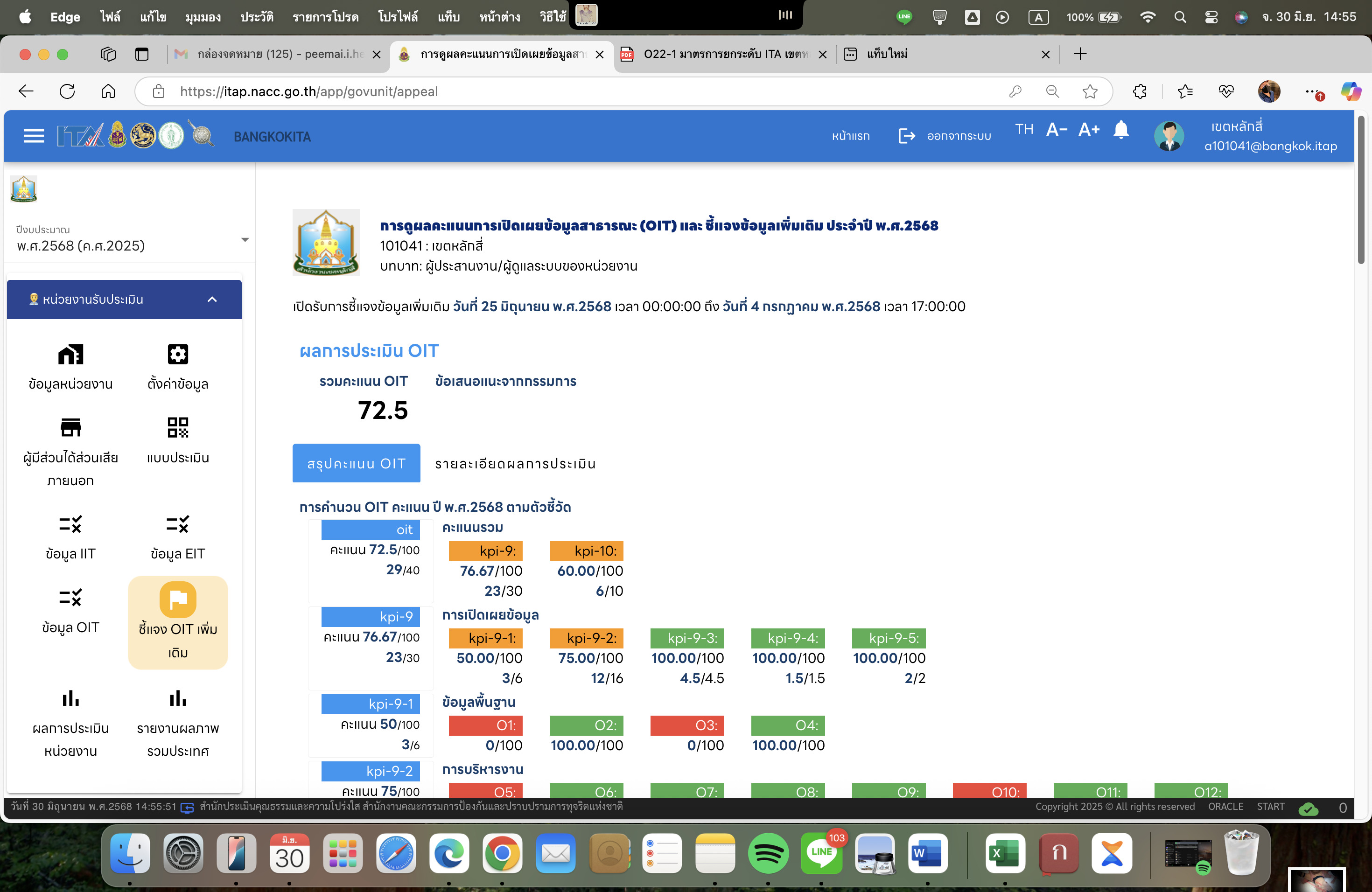The image size is (1372, 892).
Task: Open a new browser tab
Action: click(1080, 54)
